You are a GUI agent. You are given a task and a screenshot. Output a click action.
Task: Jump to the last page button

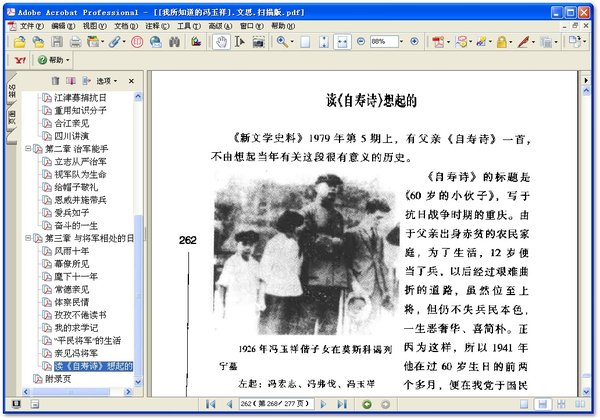point(342,404)
